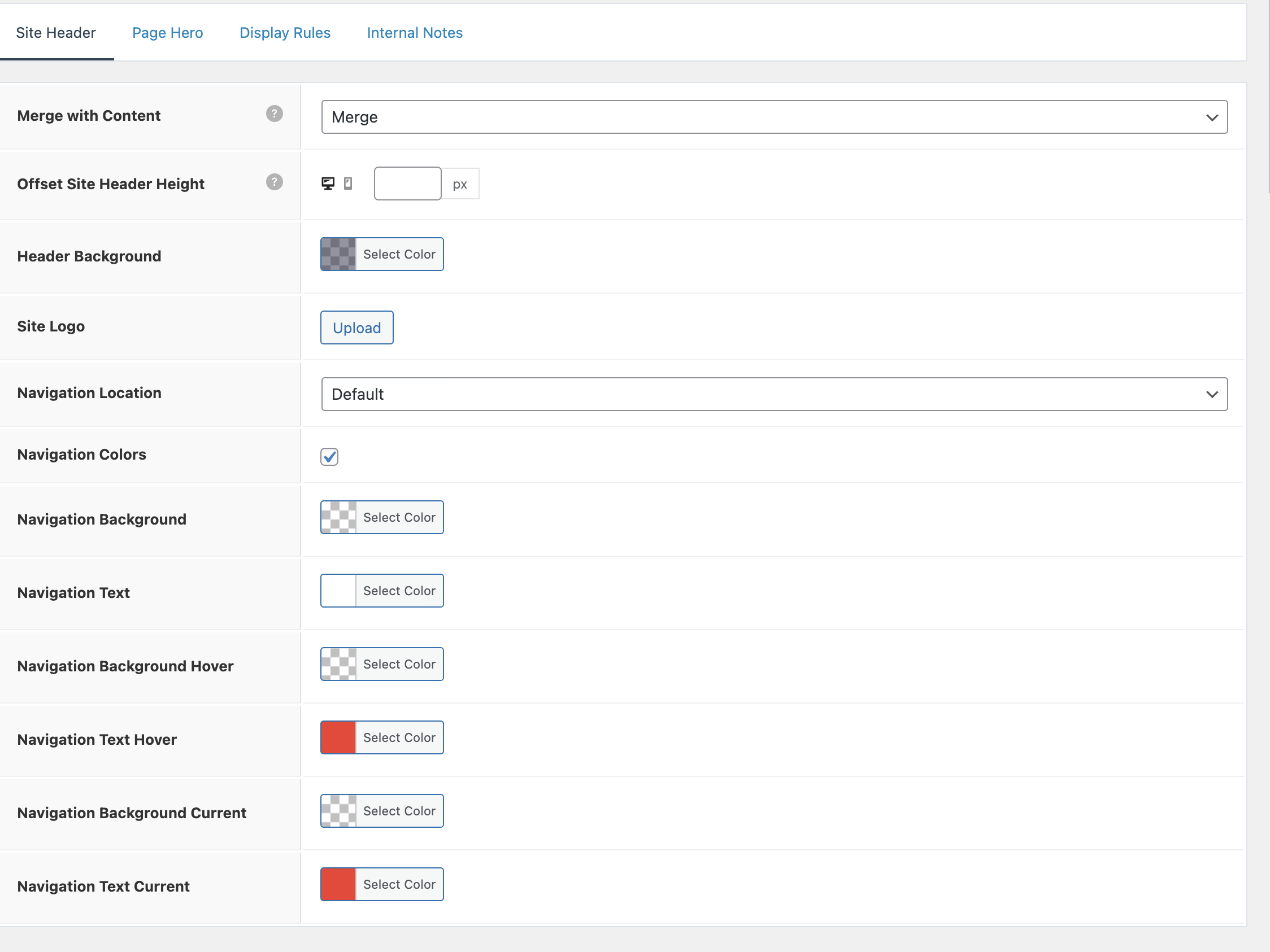The image size is (1270, 952).
Task: Toggle the Navigation Colors checkbox
Action: [x=329, y=457]
